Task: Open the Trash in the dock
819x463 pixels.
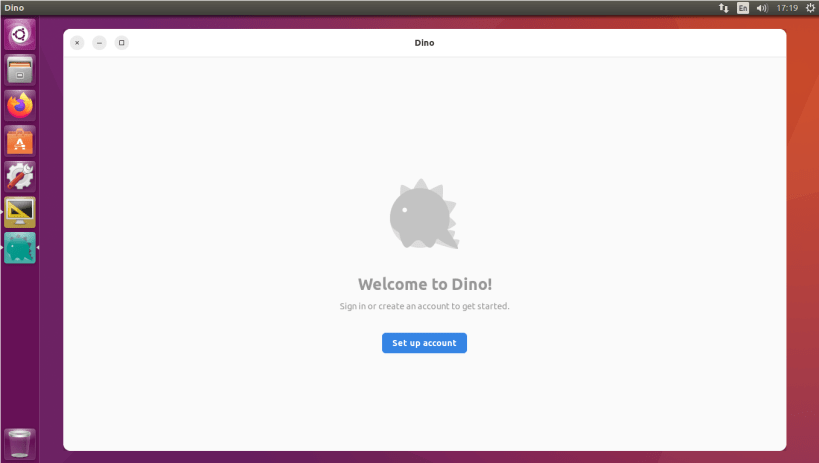Action: tap(20, 444)
